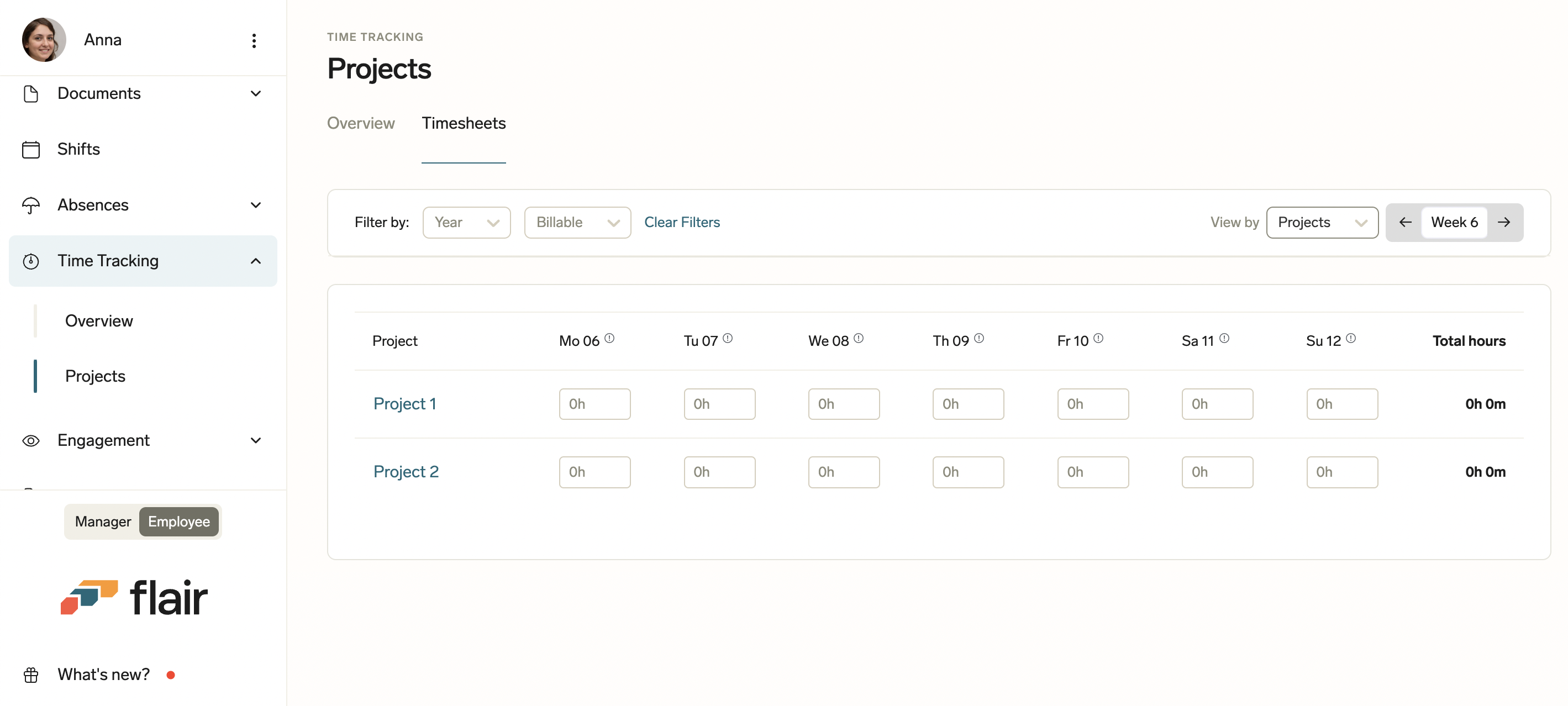The image size is (1568, 706).
Task: Click the Engagement eye icon
Action: pos(30,441)
